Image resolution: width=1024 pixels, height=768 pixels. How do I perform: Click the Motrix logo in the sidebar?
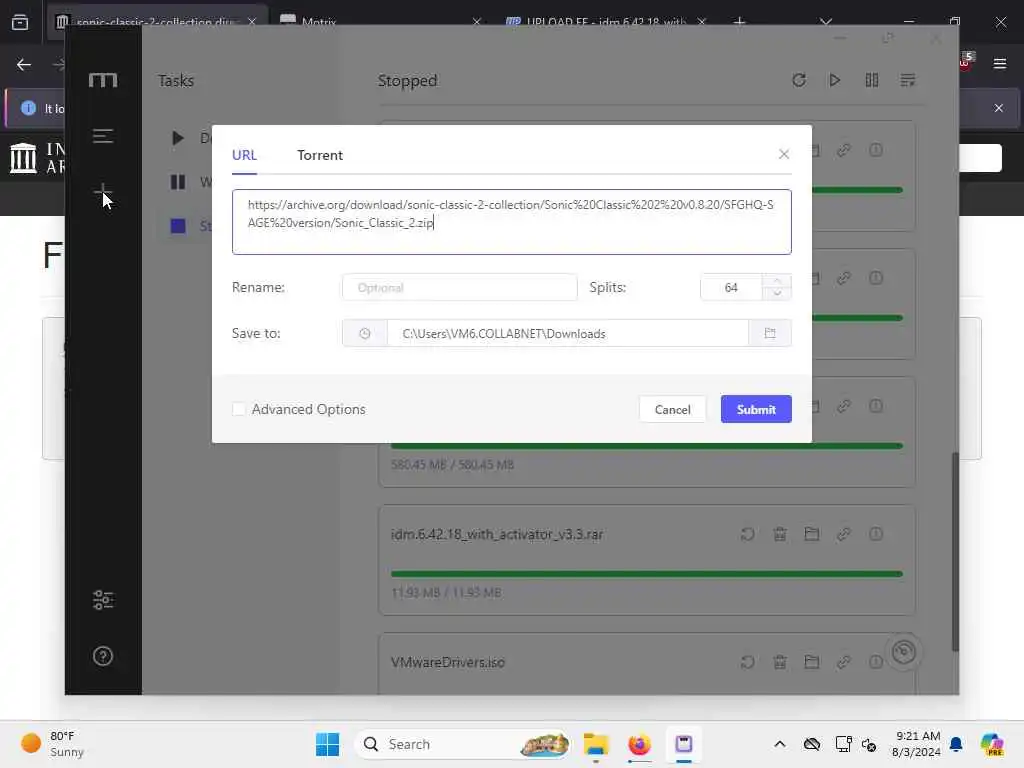(103, 80)
